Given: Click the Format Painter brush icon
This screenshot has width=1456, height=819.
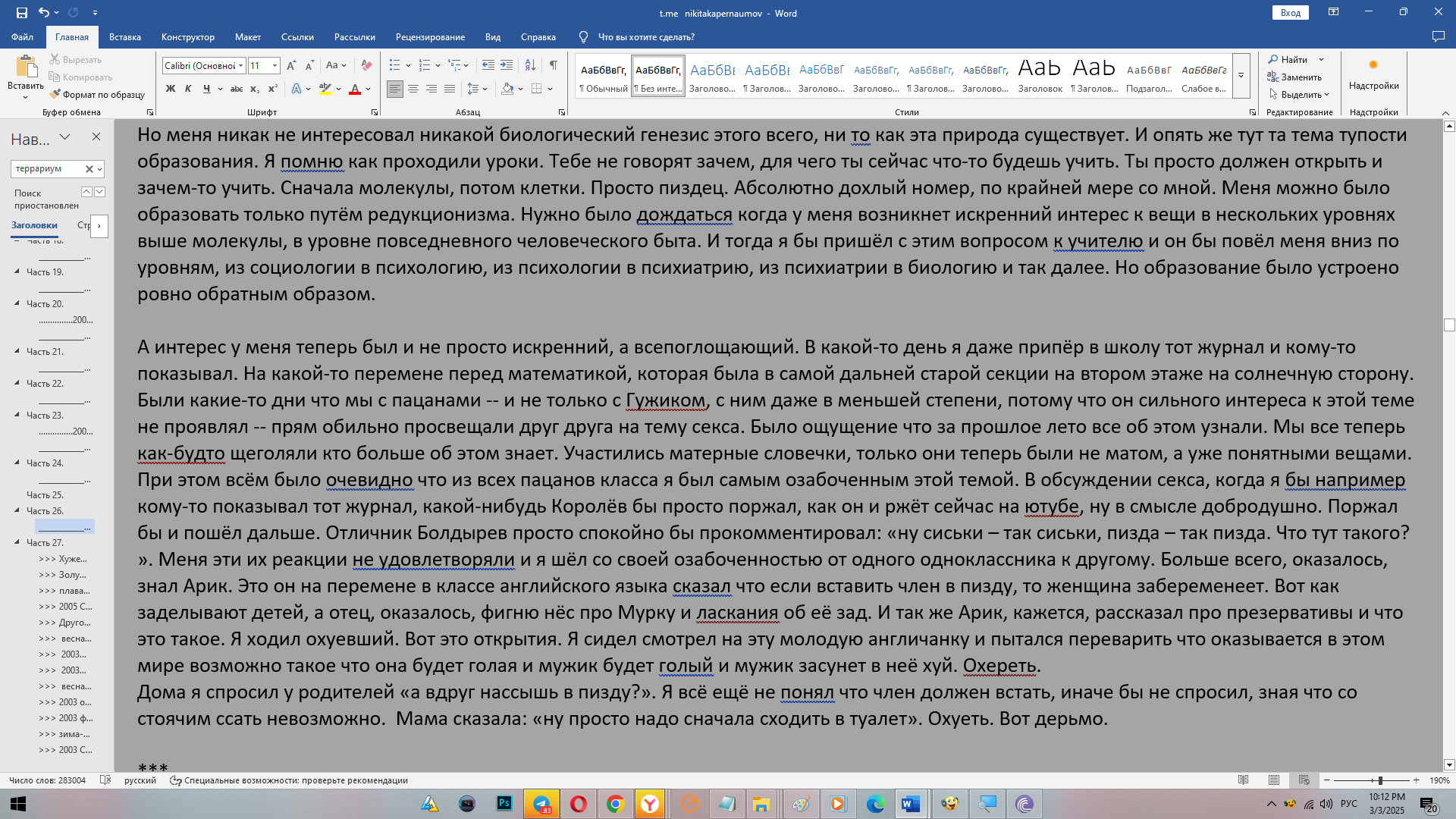Looking at the screenshot, I should point(55,95).
